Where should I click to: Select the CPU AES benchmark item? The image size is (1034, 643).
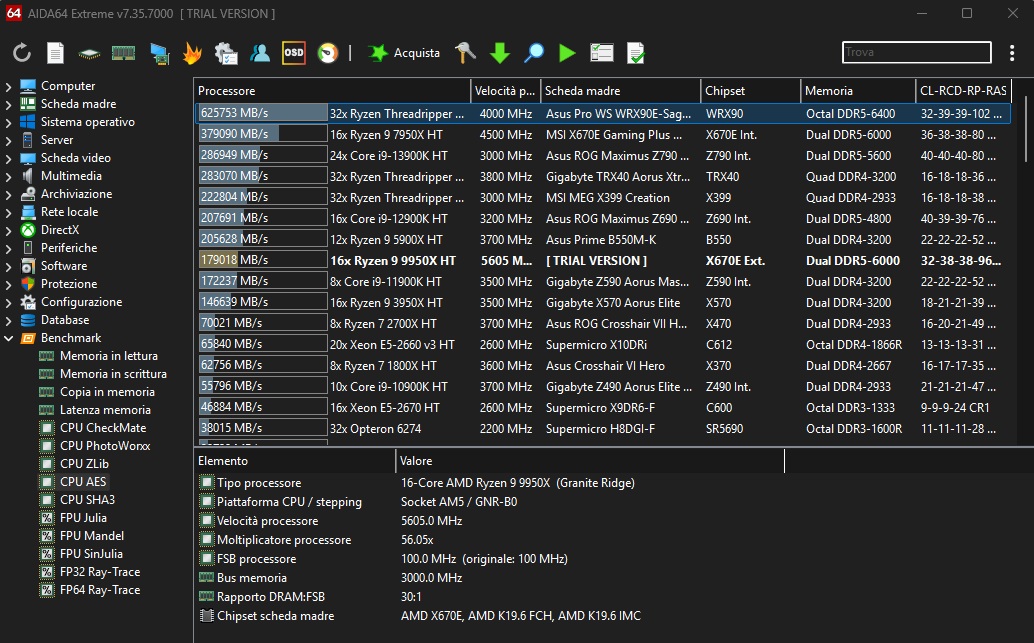click(x=82, y=481)
